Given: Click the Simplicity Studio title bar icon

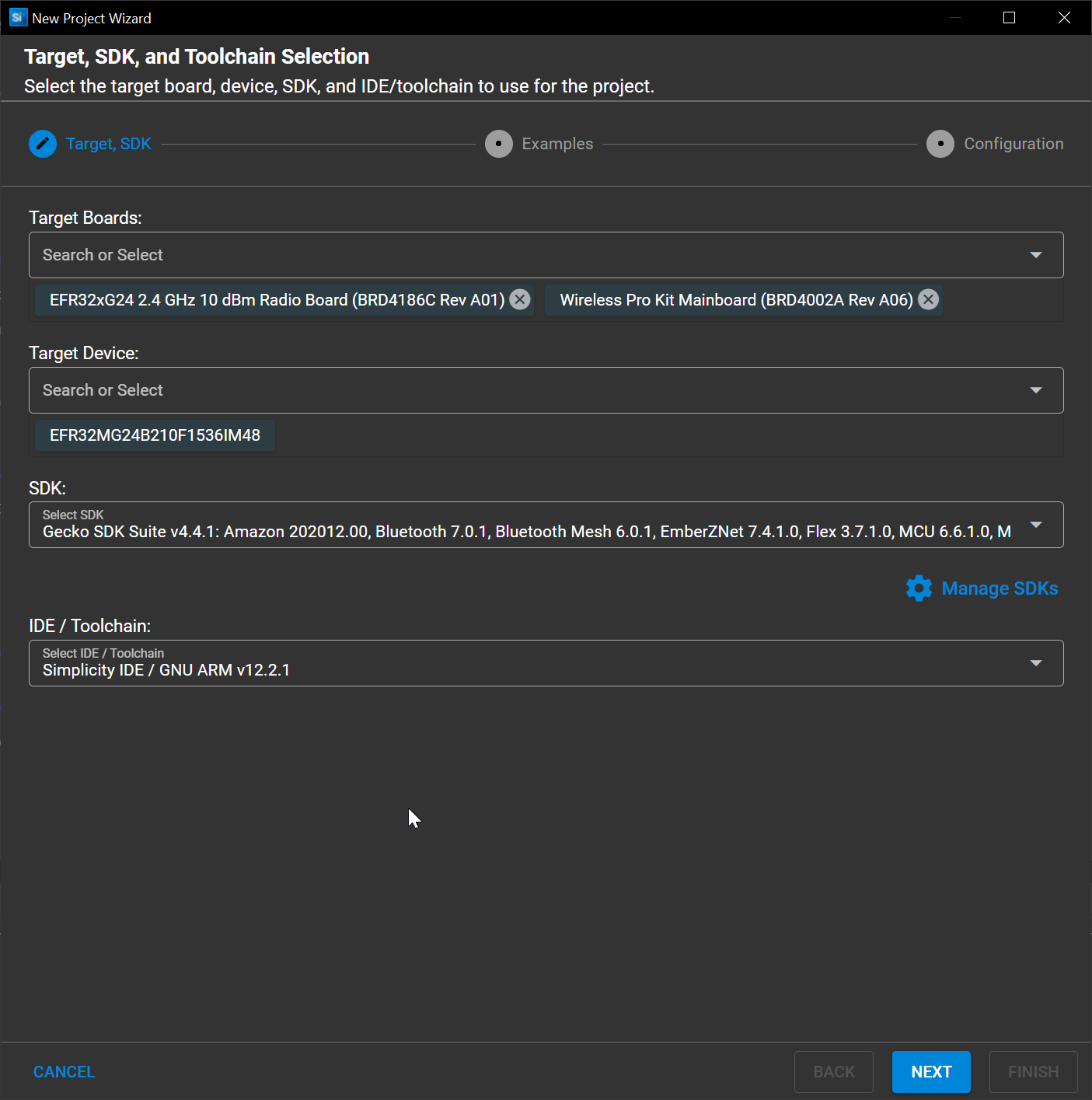Looking at the screenshot, I should click(x=18, y=18).
